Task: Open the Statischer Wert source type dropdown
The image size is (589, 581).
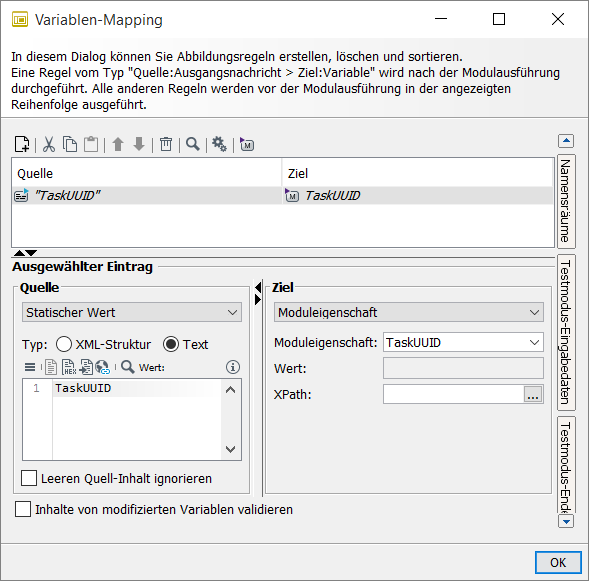Action: [x=132, y=312]
